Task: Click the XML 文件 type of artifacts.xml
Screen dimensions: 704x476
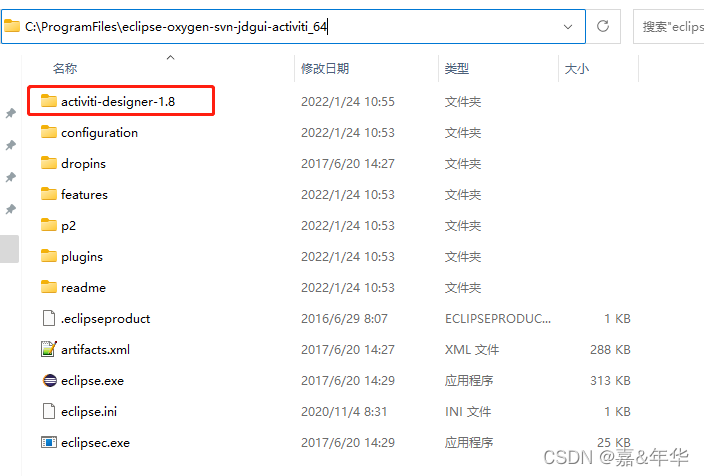Action: pos(471,349)
